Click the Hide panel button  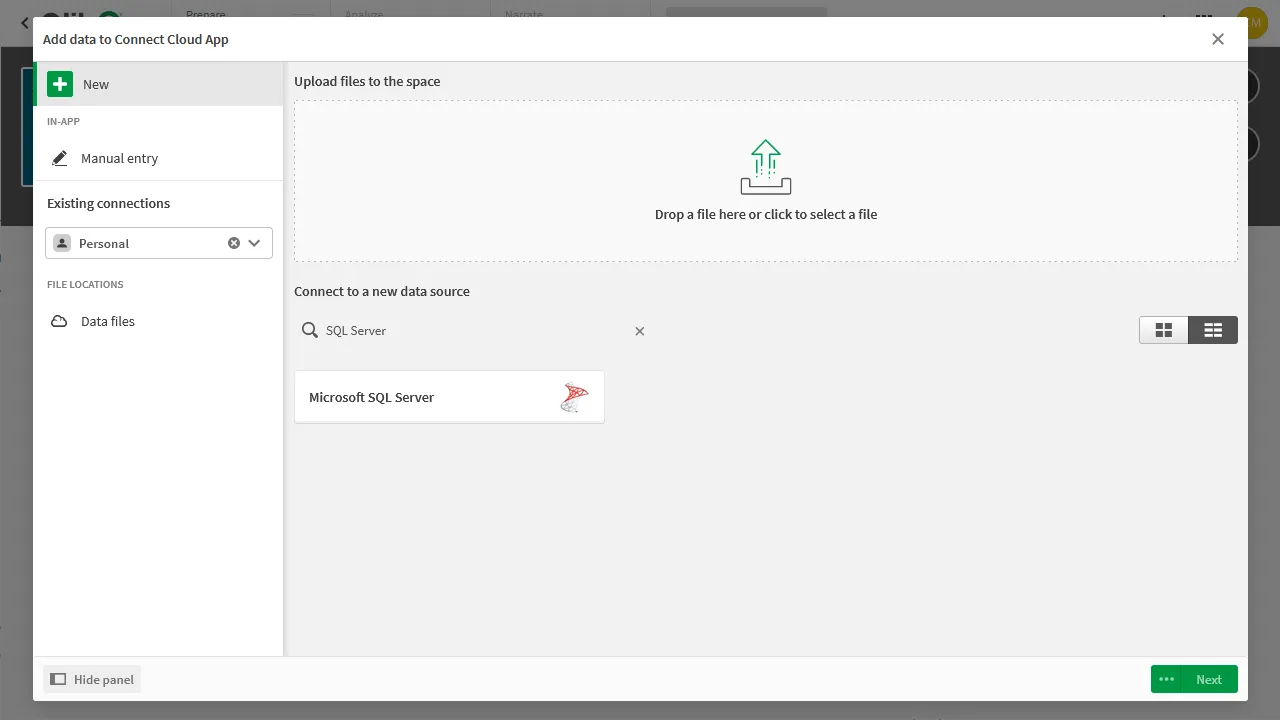(91, 679)
